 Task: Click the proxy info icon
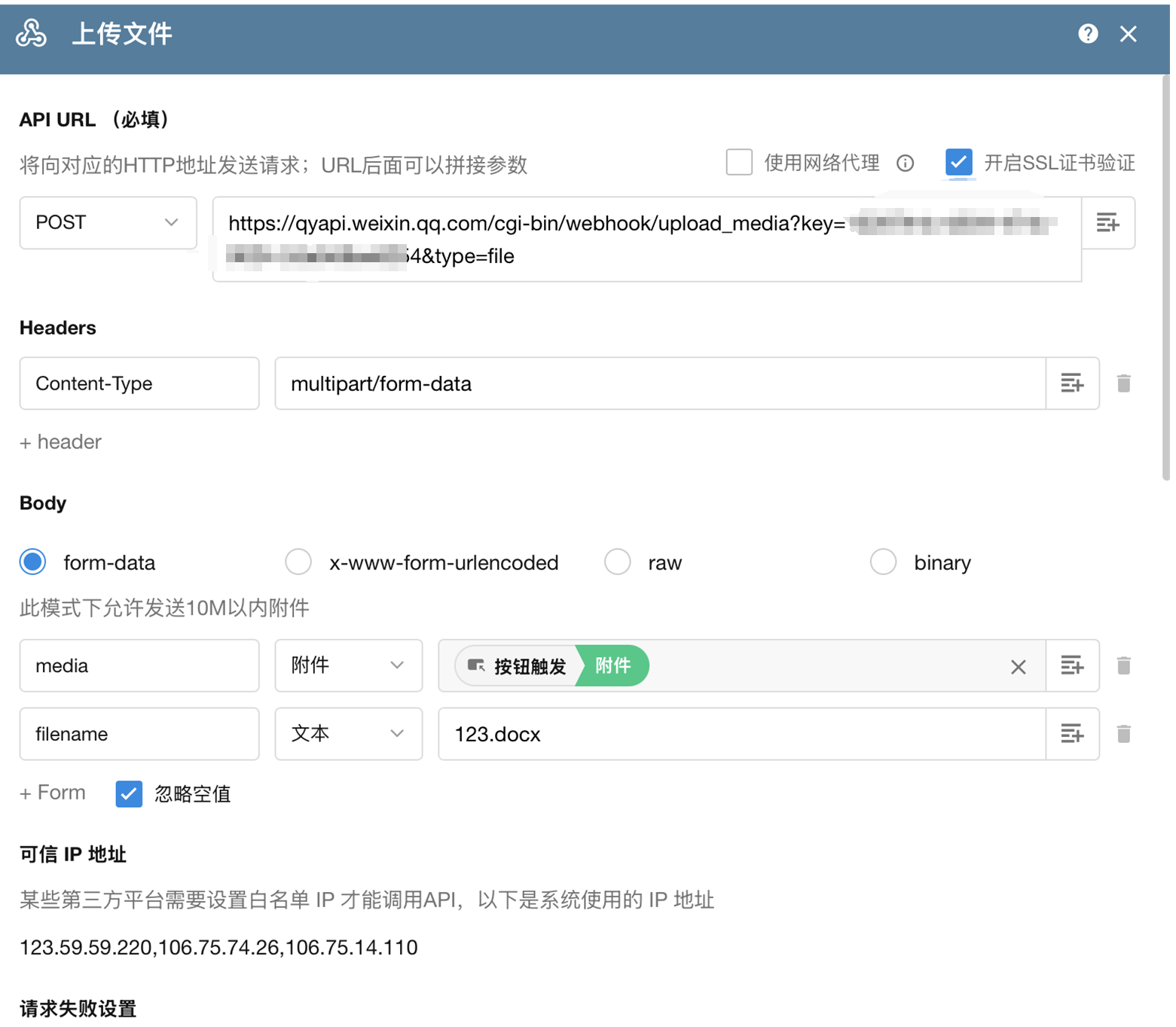[906, 164]
